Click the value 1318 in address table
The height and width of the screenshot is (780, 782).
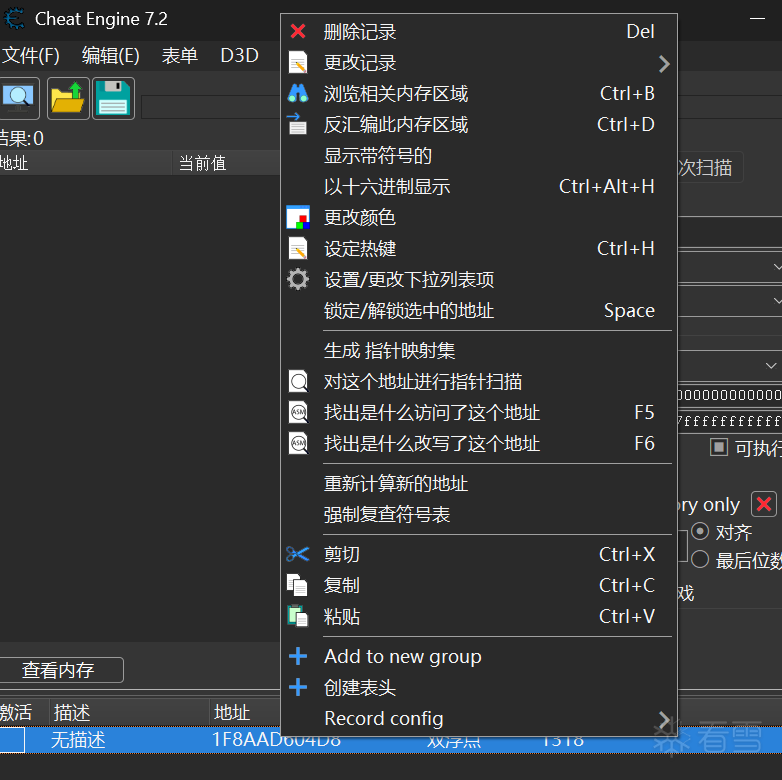click(x=563, y=740)
